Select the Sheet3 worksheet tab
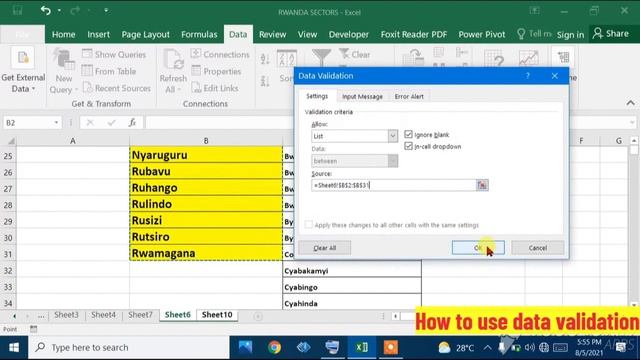The height and width of the screenshot is (360, 640). pos(66,315)
